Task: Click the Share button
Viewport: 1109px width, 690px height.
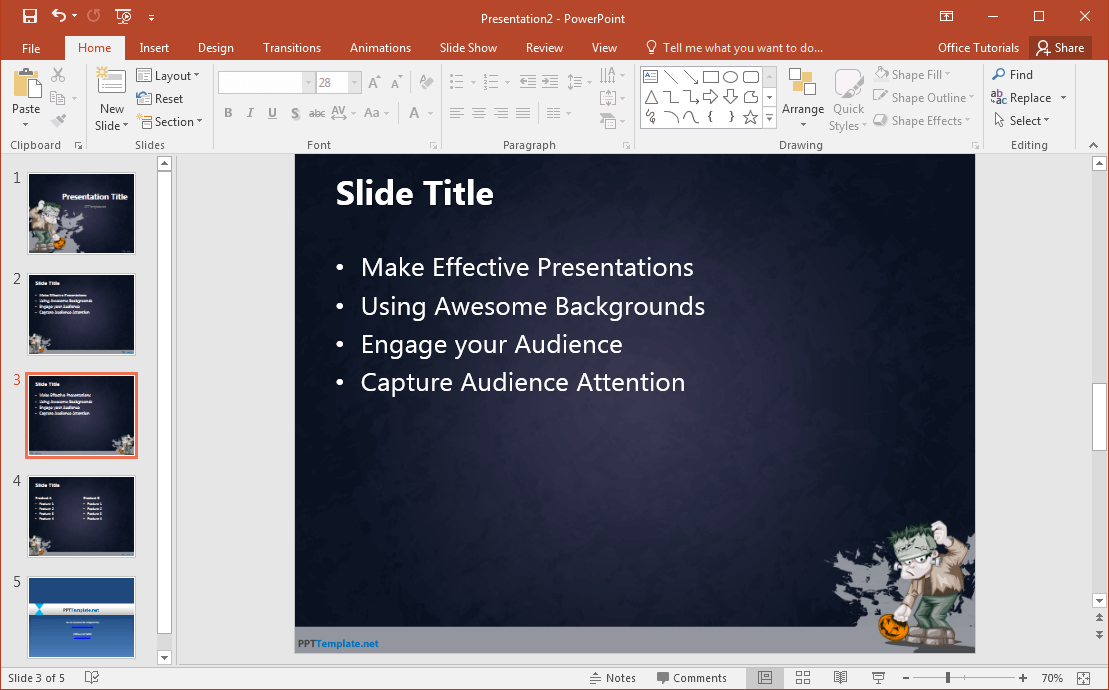Action: pyautogui.click(x=1060, y=48)
